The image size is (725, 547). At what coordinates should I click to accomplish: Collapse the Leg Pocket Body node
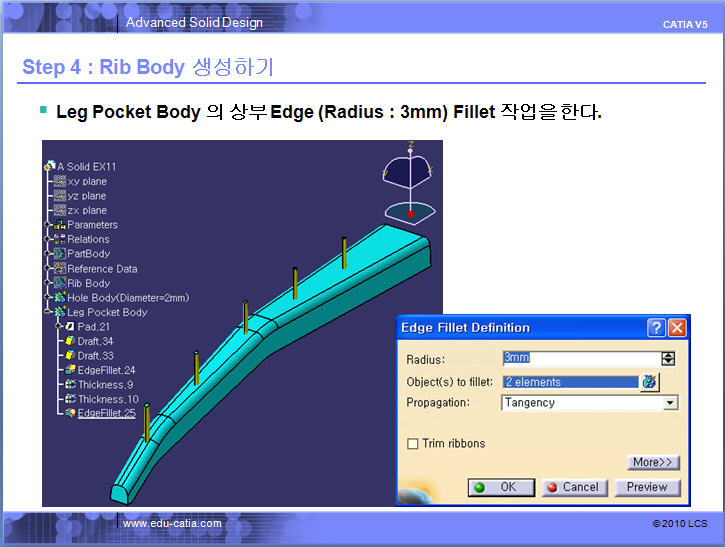click(x=47, y=312)
